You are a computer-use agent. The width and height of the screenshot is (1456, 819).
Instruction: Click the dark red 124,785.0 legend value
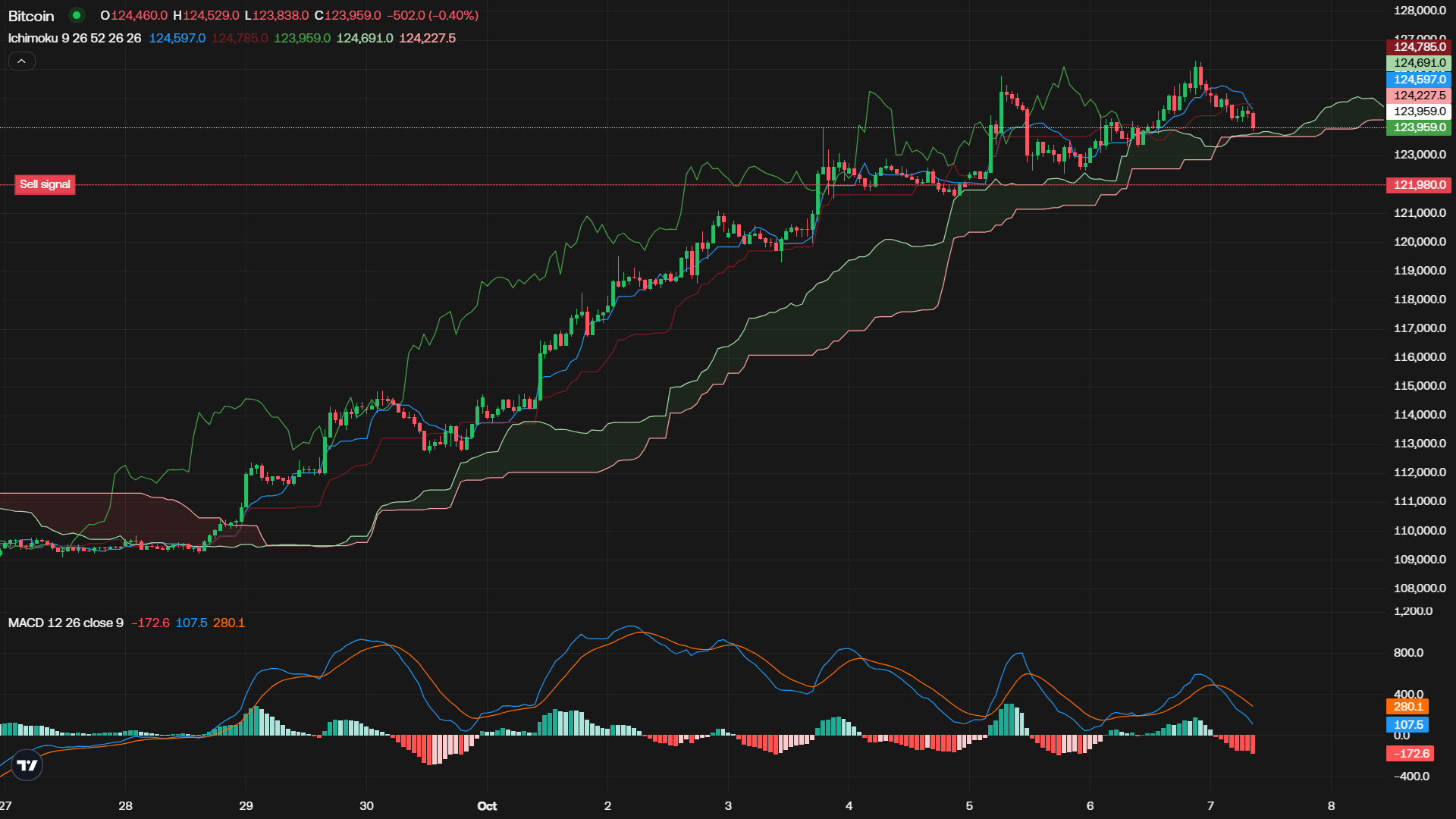240,38
